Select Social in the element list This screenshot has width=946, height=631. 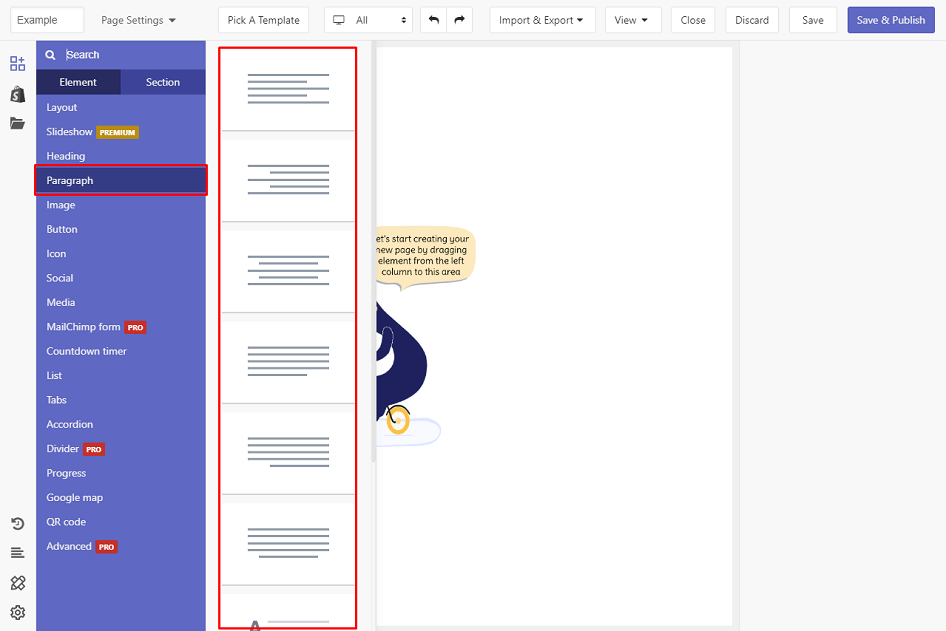click(x=121, y=278)
